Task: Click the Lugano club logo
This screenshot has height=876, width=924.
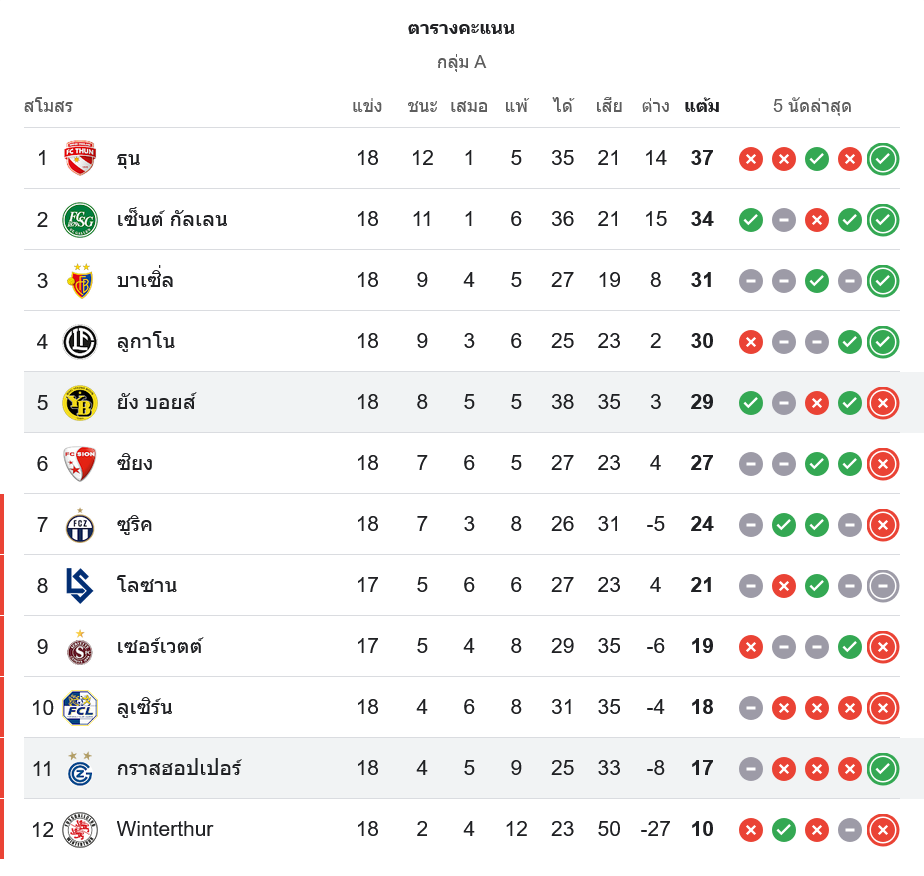Action: click(x=80, y=342)
